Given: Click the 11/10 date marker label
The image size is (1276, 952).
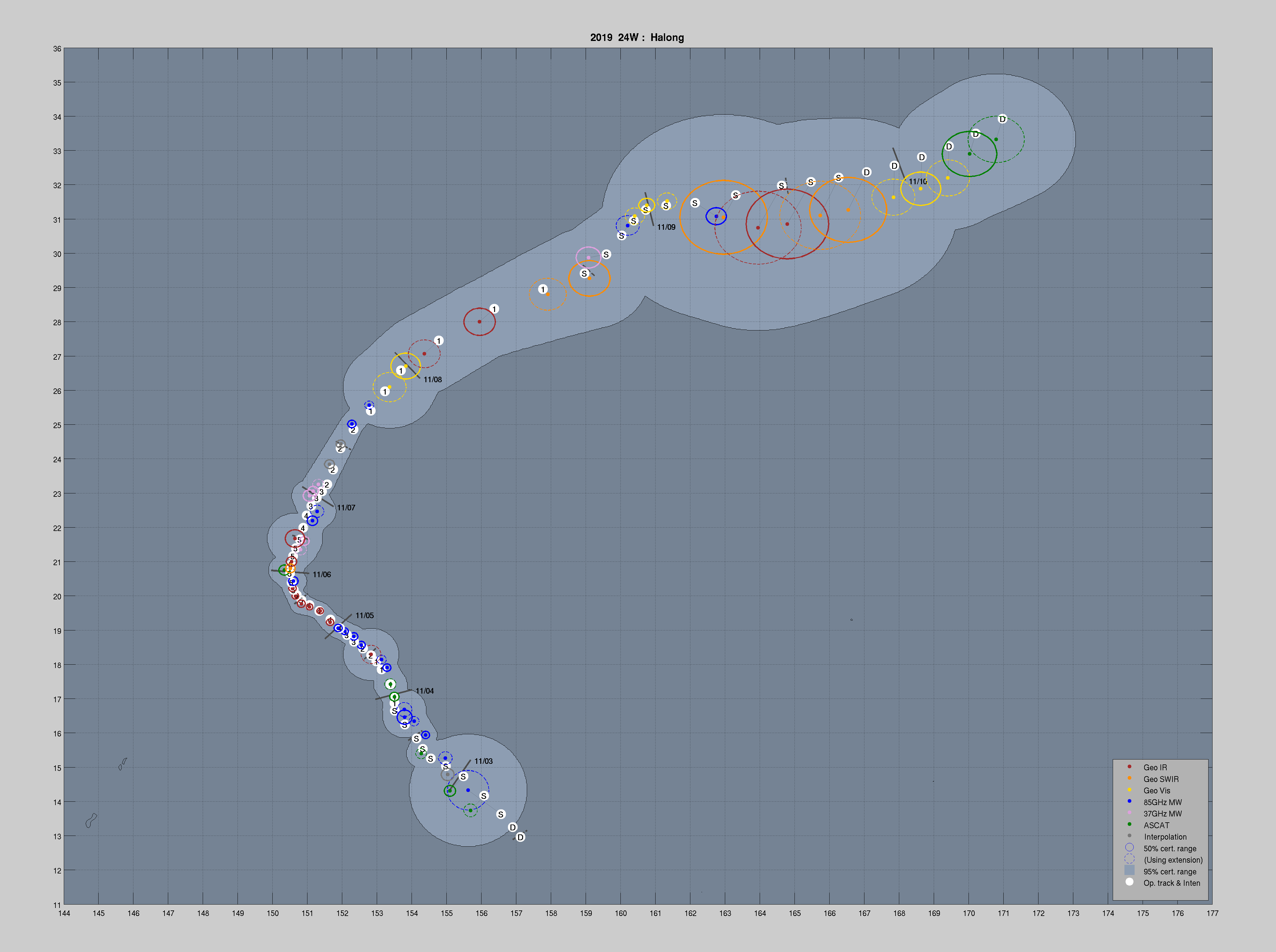Looking at the screenshot, I should point(917,181).
